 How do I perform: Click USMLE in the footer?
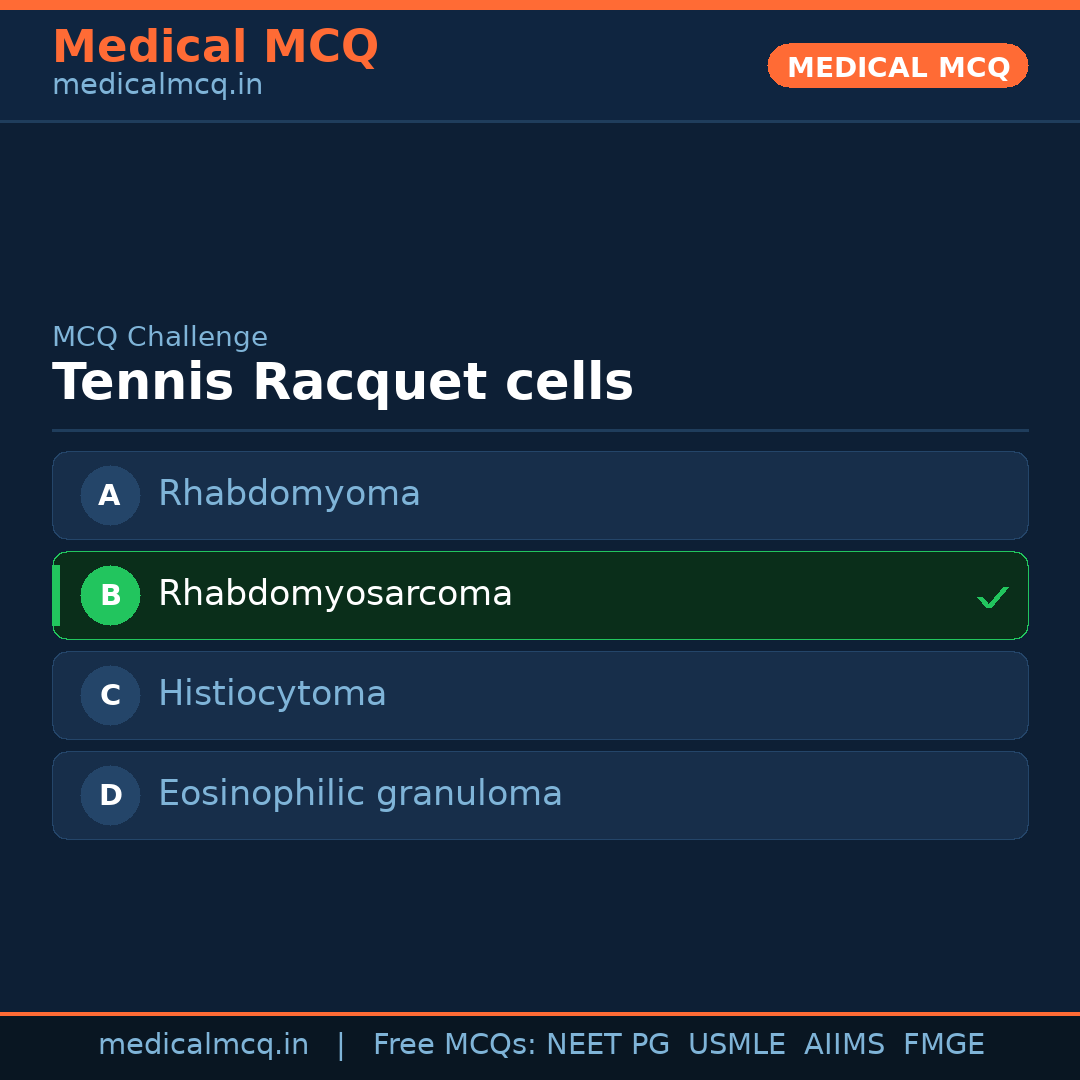tap(736, 1045)
